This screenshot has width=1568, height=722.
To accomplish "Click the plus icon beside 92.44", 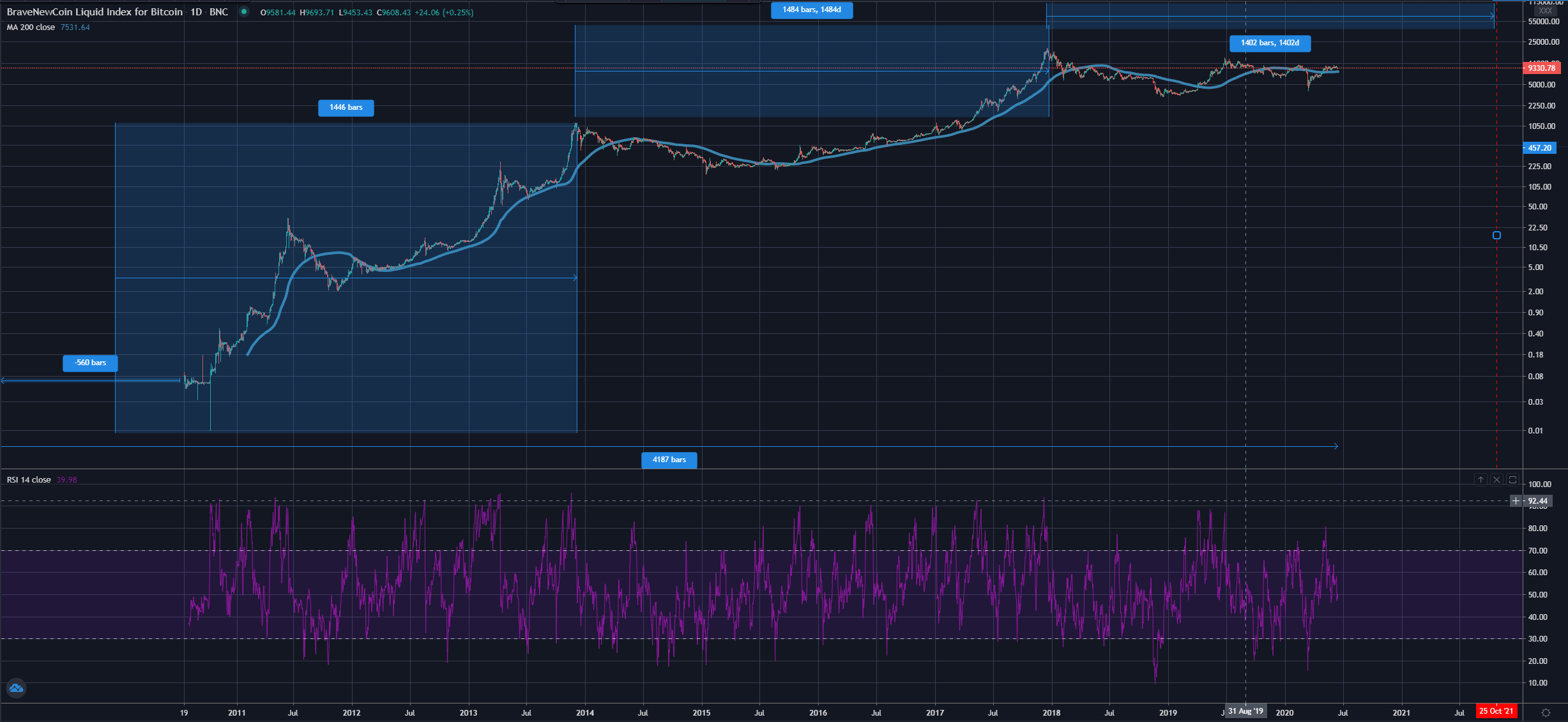I will click(x=1516, y=501).
